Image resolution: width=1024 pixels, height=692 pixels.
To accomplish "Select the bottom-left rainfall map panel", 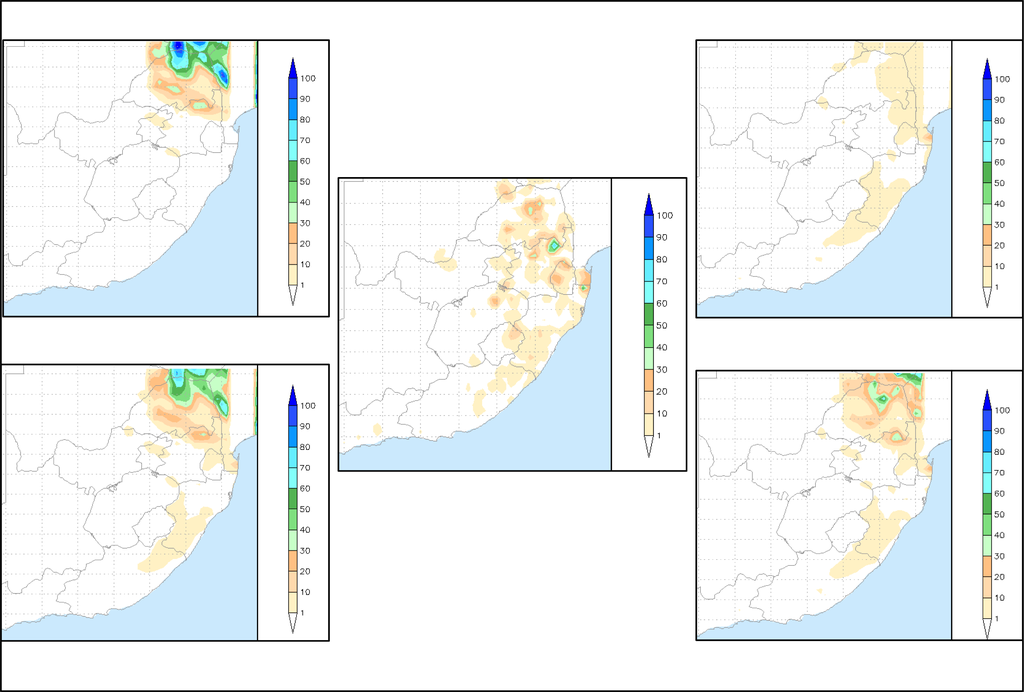I will (166, 503).
